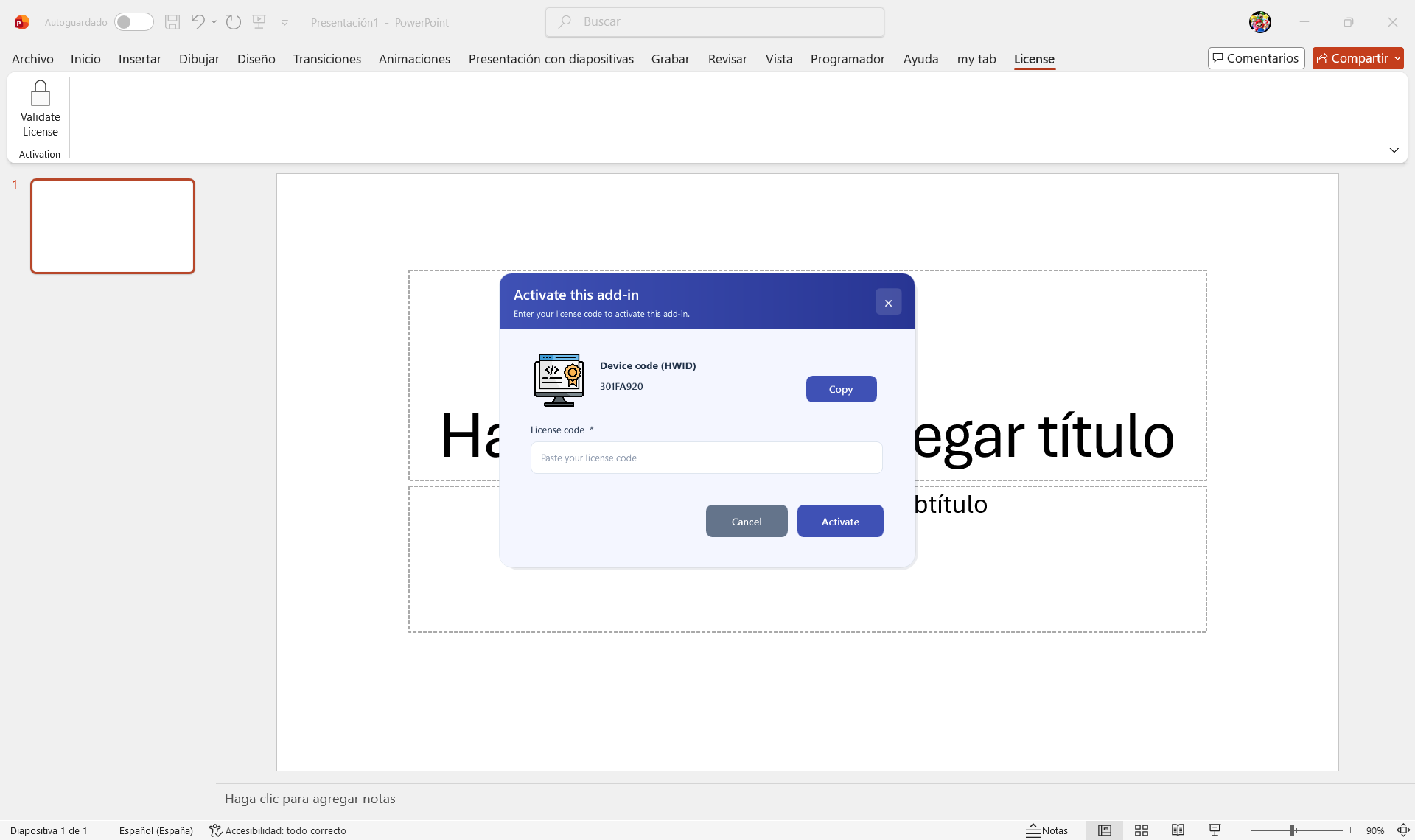Click the 90% zoom level value
The image size is (1415, 840).
(1375, 830)
